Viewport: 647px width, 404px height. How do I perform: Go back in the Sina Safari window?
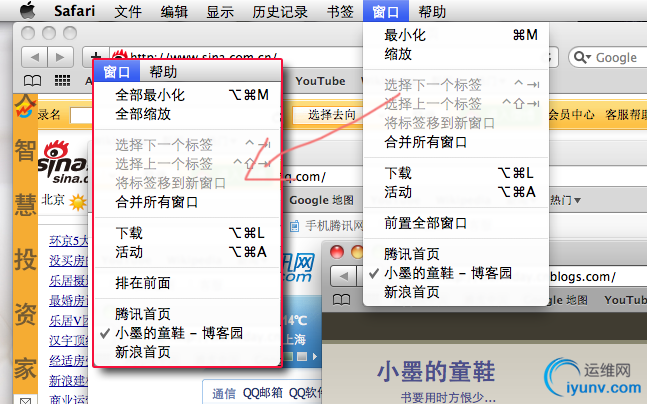click(x=35, y=57)
